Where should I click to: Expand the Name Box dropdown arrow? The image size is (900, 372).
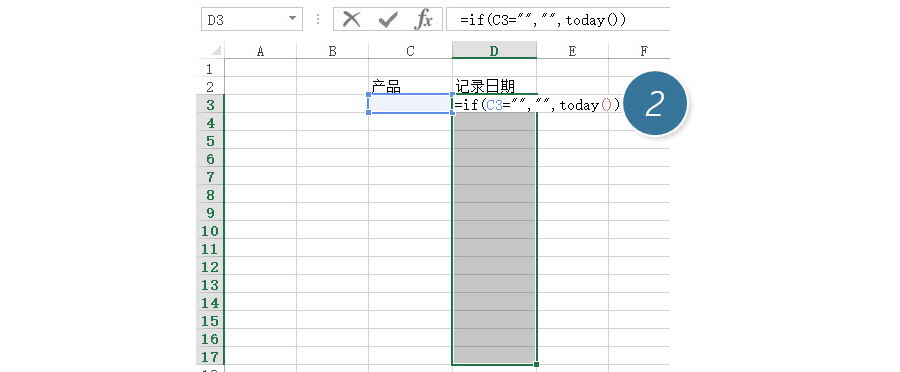pos(293,19)
